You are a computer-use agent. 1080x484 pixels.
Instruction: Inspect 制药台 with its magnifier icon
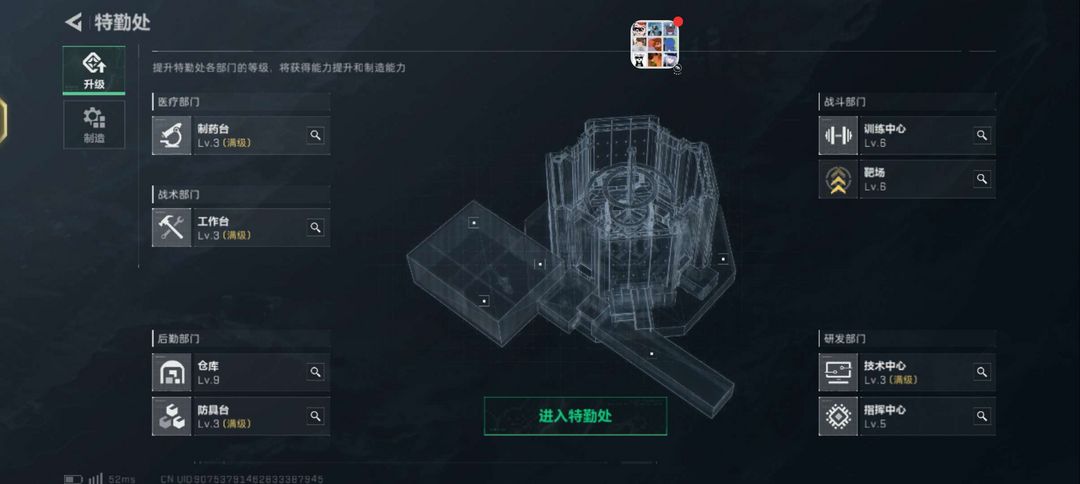pos(315,135)
